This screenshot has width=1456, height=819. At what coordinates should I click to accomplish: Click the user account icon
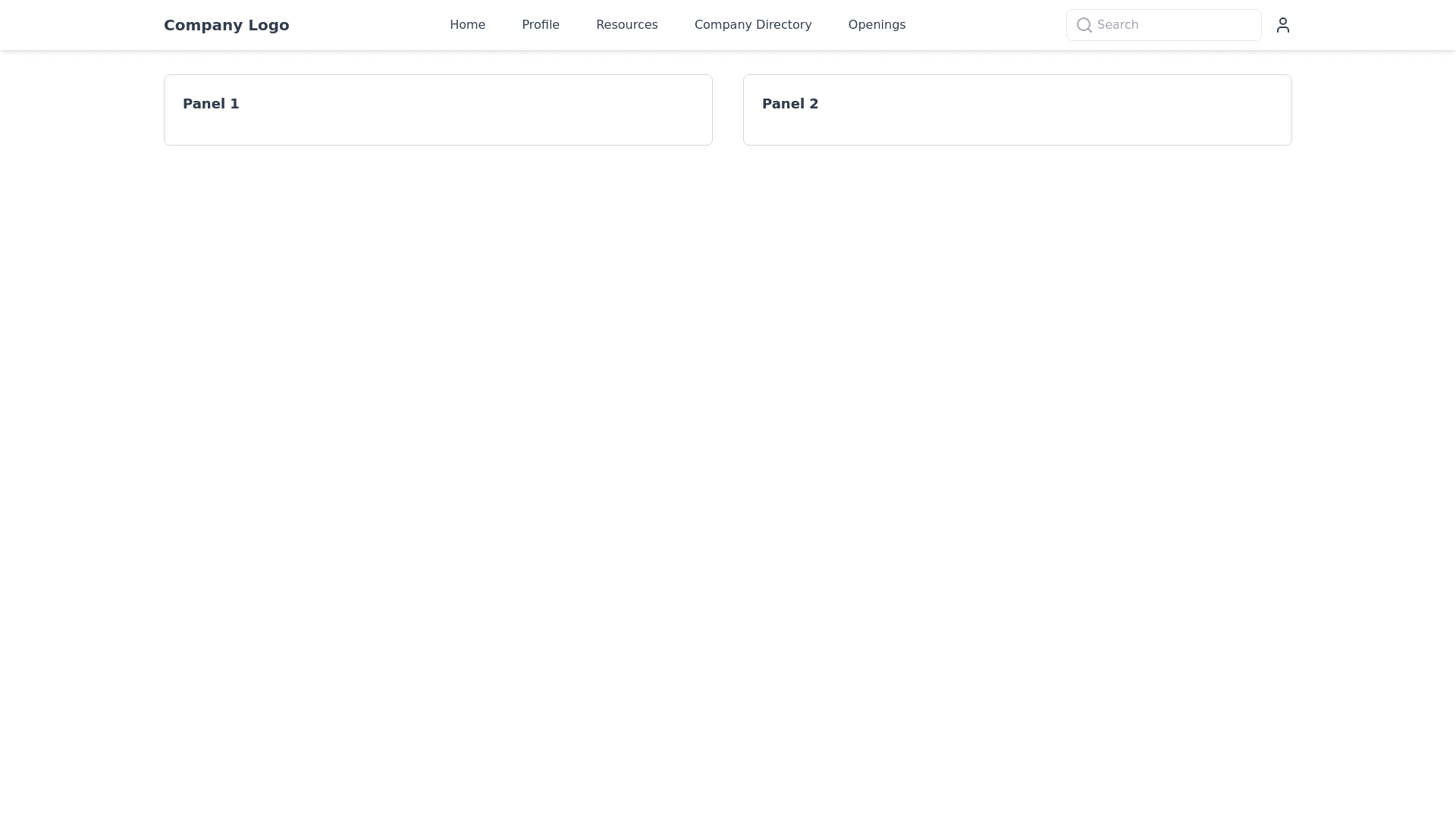pyautogui.click(x=1282, y=25)
